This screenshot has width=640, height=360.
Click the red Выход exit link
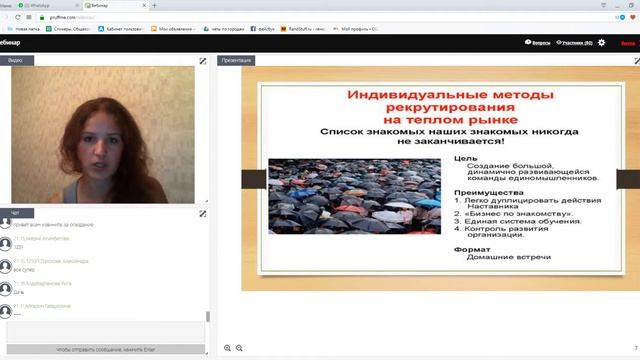point(628,43)
